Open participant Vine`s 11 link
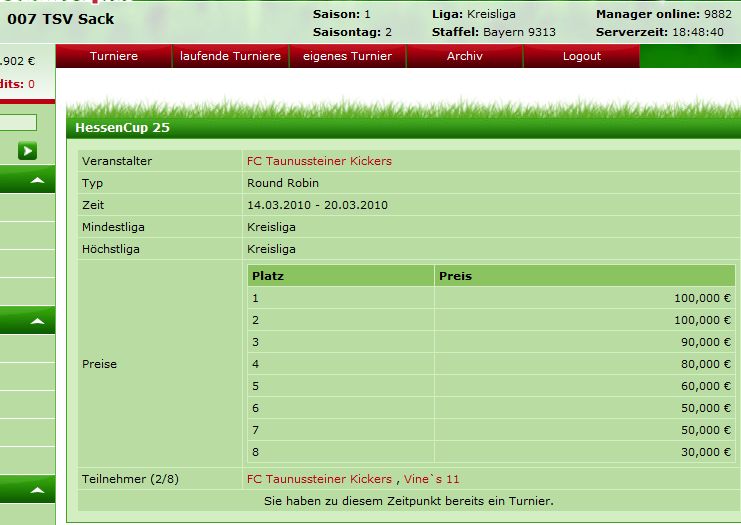This screenshot has width=741, height=525. tap(432, 479)
